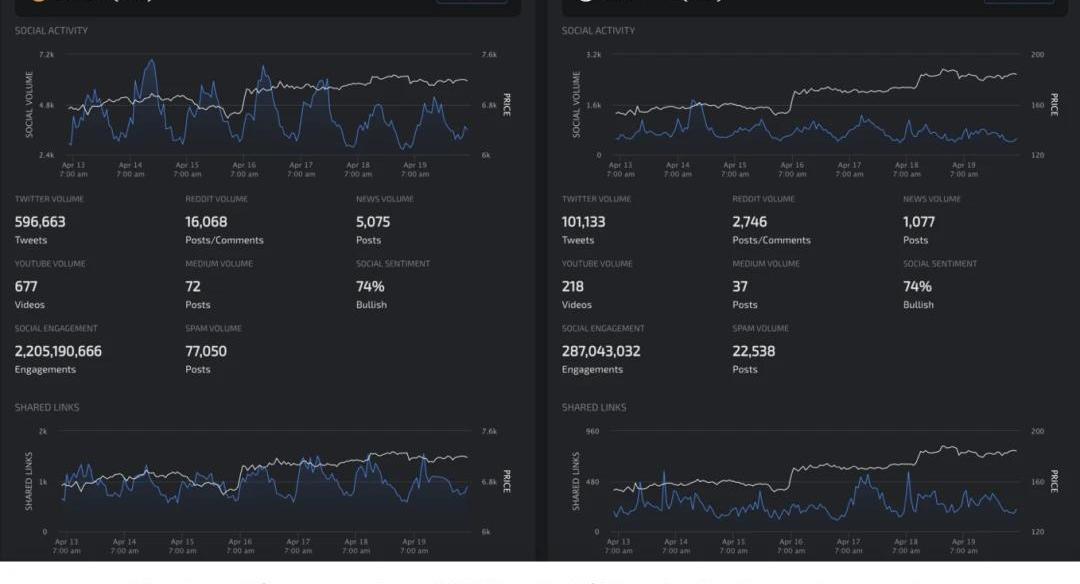The height and width of the screenshot is (584, 1080).
Task: Click the 22,538 Spam Volume posts stat
Action: [753, 351]
